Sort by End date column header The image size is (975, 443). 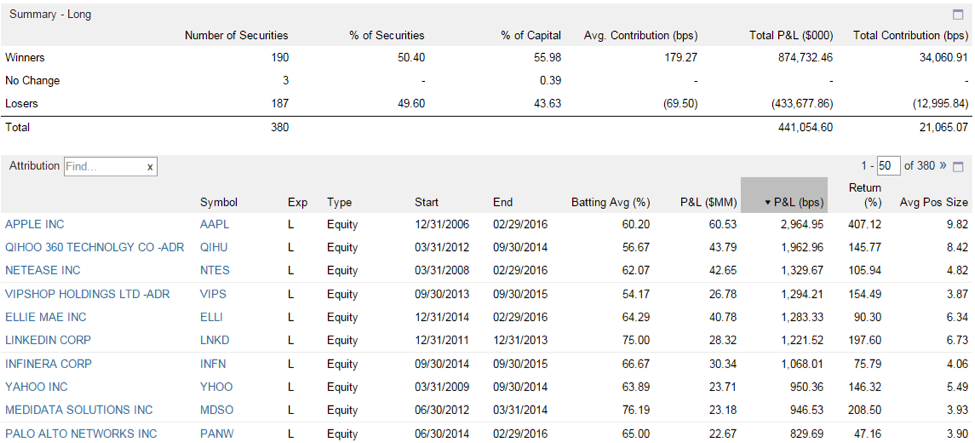(503, 202)
